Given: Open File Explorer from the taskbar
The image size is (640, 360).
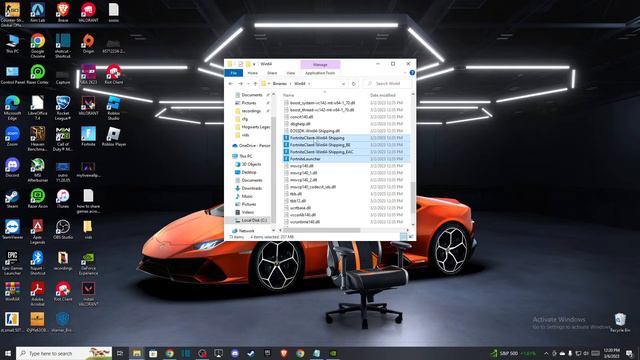Looking at the screenshot, I should 137,353.
